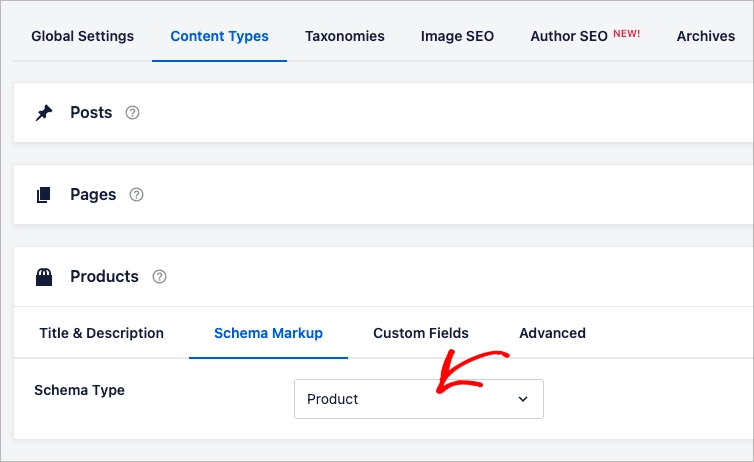Click the help icon next to Posts
This screenshot has width=754, height=462.
(132, 112)
